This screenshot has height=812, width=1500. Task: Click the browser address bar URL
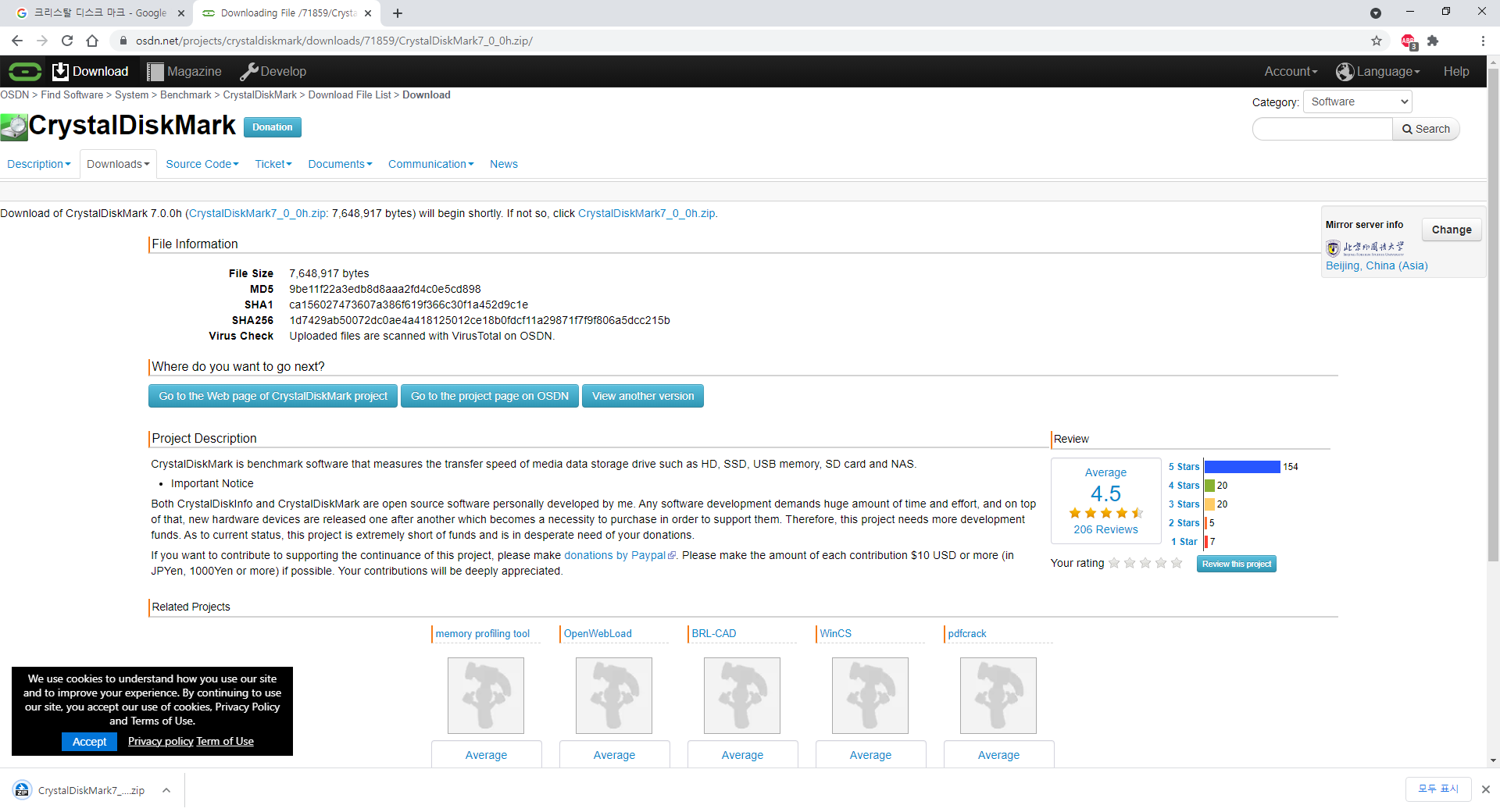[x=334, y=41]
